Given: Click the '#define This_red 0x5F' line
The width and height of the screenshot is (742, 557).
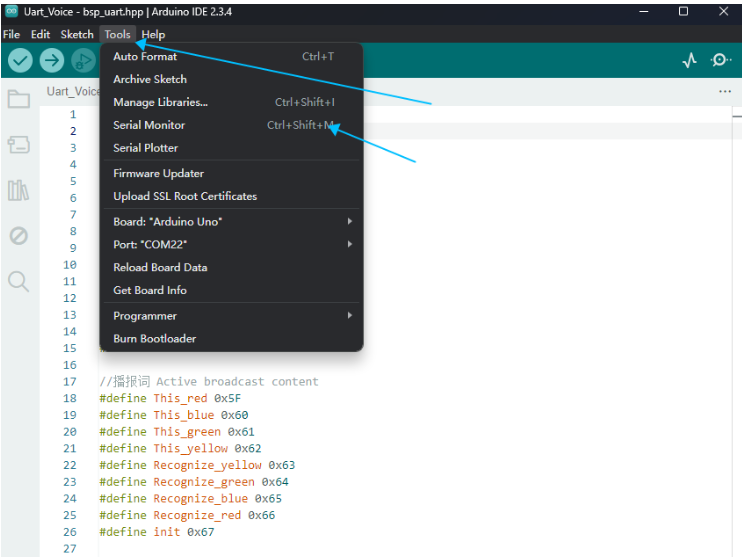Looking at the screenshot, I should coord(170,398).
